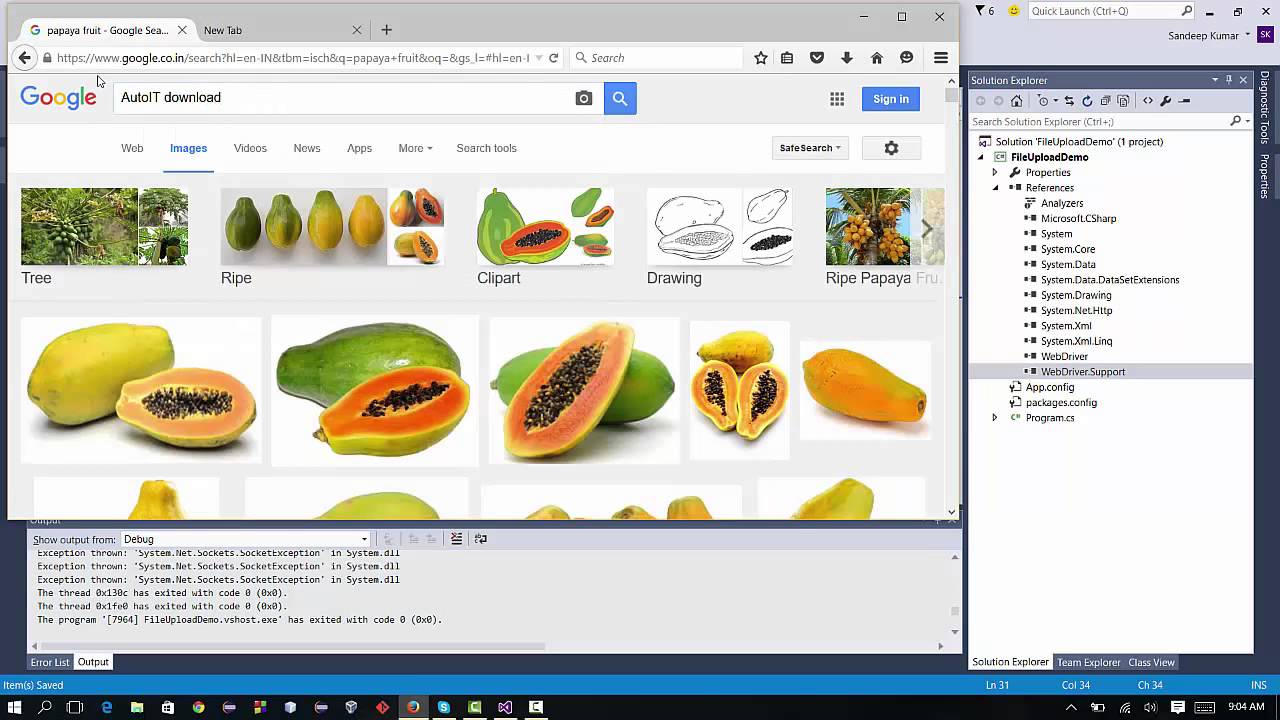Image resolution: width=1280 pixels, height=720 pixels.
Task: Click the Search Solution Explorer field
Action: pyautogui.click(x=1099, y=121)
